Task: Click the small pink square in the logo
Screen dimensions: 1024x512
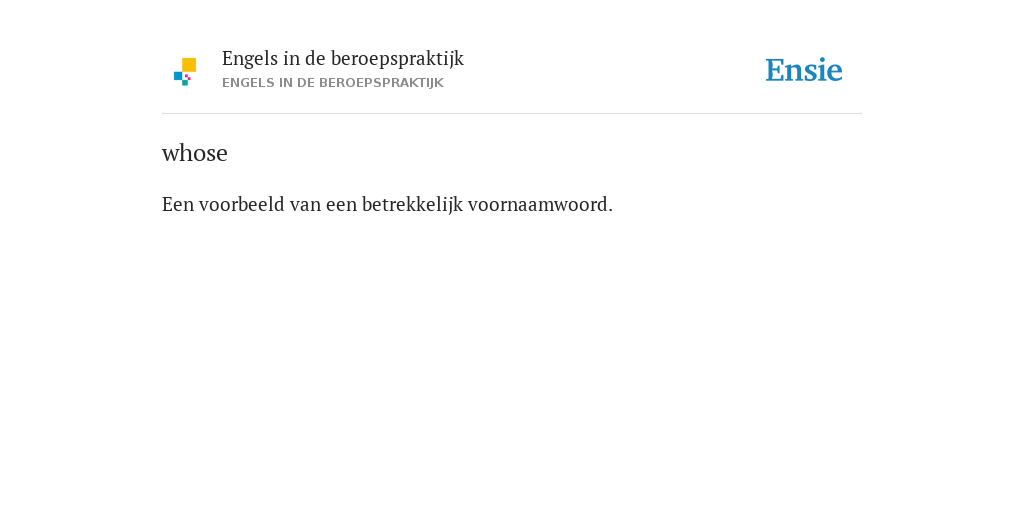Action: [x=186, y=76]
